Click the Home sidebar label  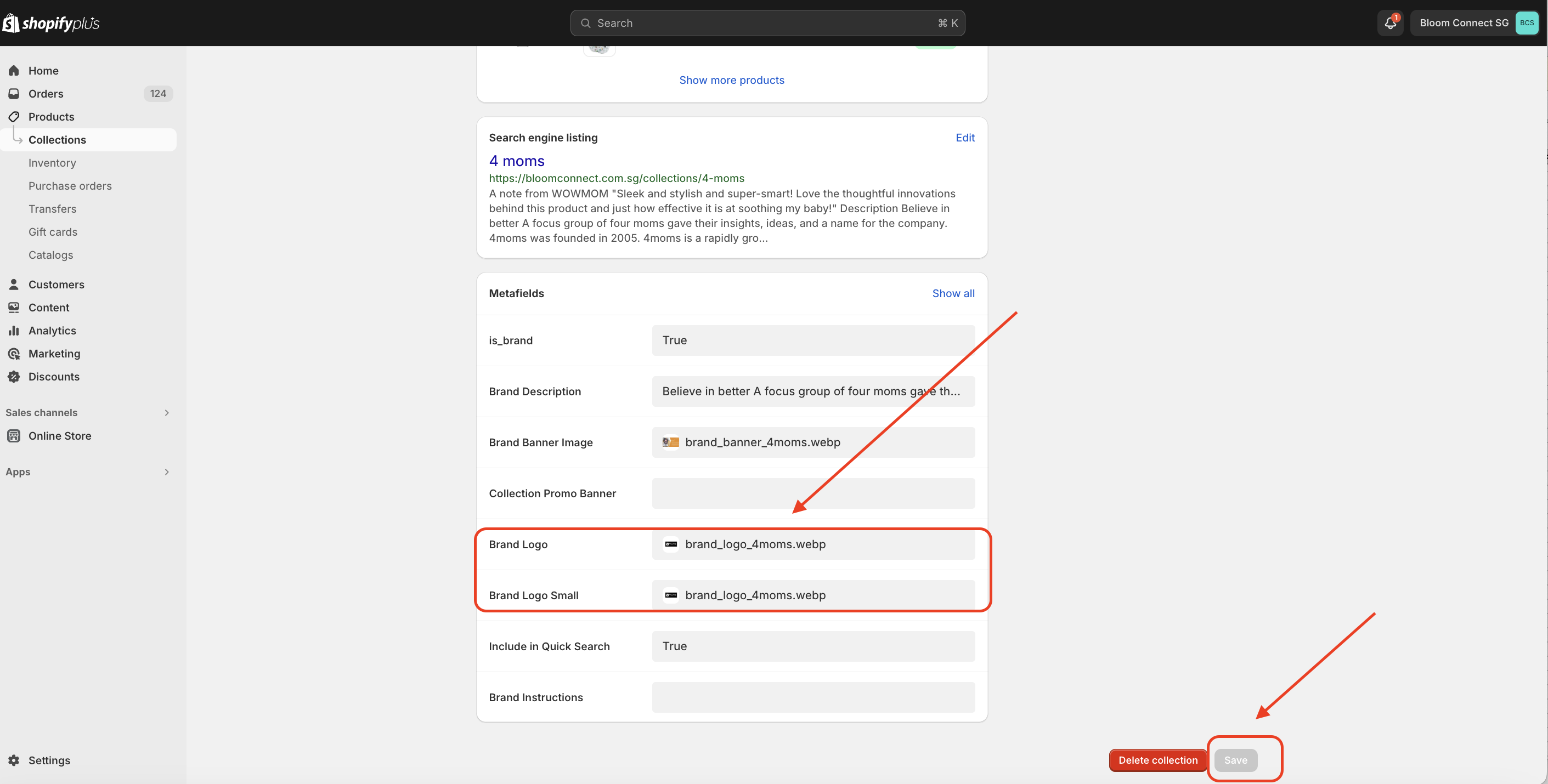[x=43, y=70]
